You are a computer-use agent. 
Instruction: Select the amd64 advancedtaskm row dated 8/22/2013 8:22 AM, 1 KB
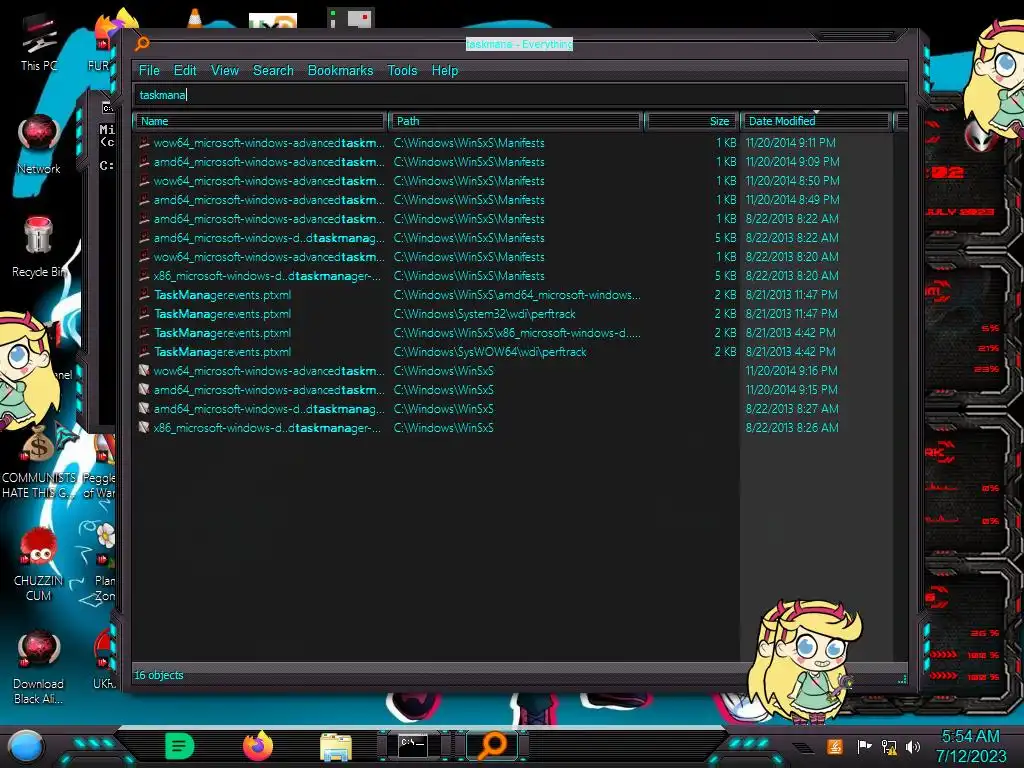click(269, 219)
